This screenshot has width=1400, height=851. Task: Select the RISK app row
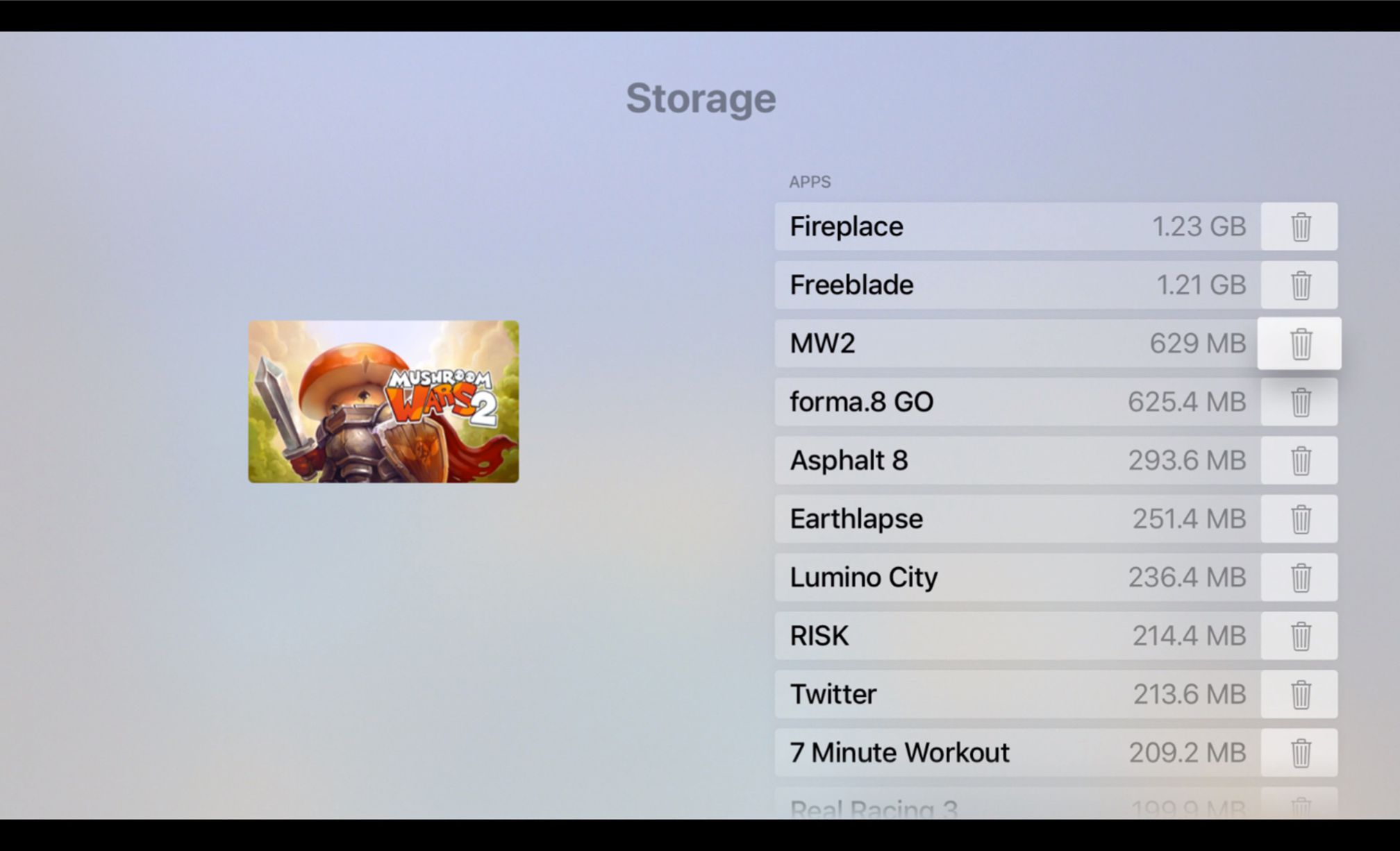(x=1017, y=636)
